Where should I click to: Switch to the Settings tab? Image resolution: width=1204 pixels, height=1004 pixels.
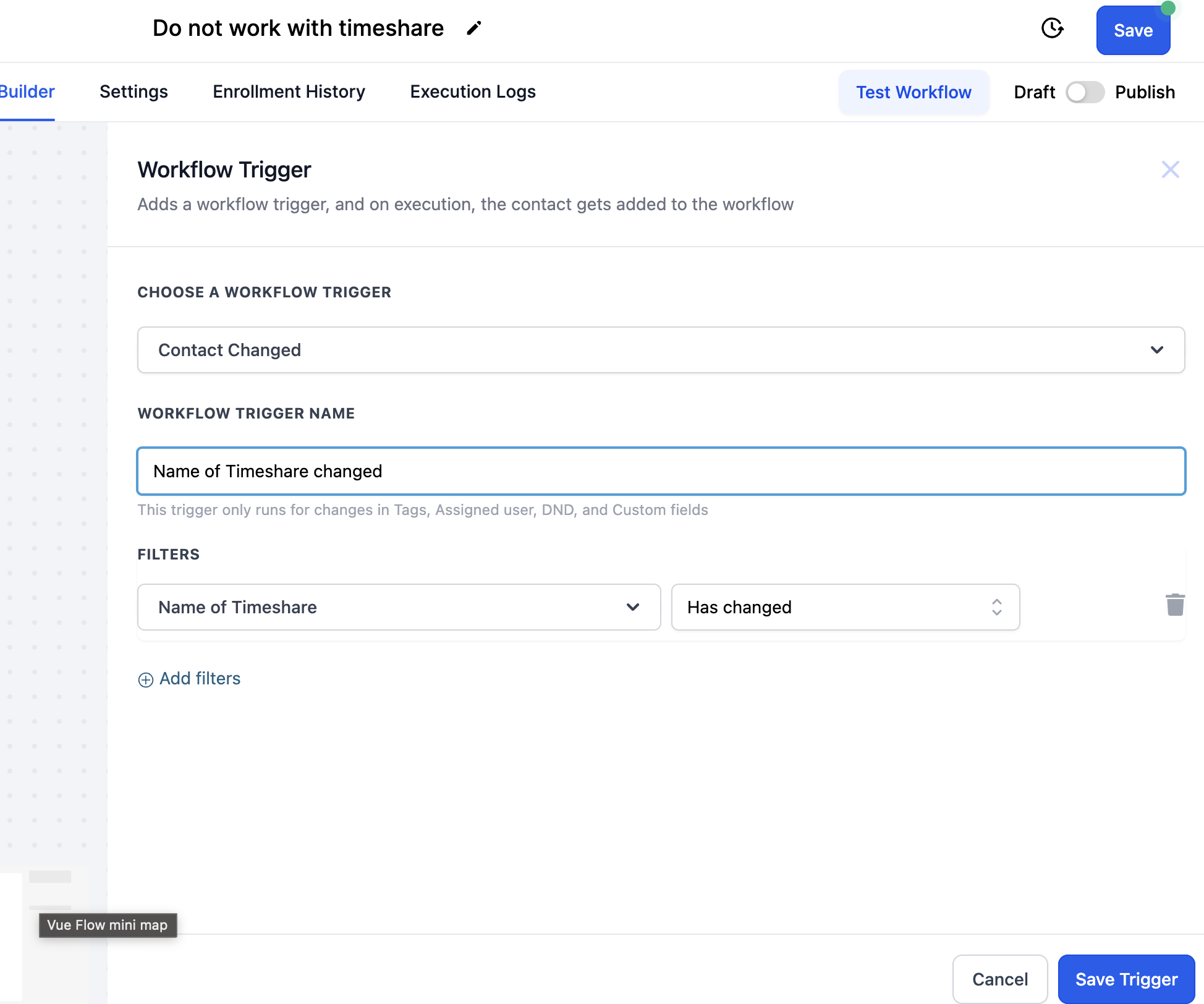[x=134, y=91]
